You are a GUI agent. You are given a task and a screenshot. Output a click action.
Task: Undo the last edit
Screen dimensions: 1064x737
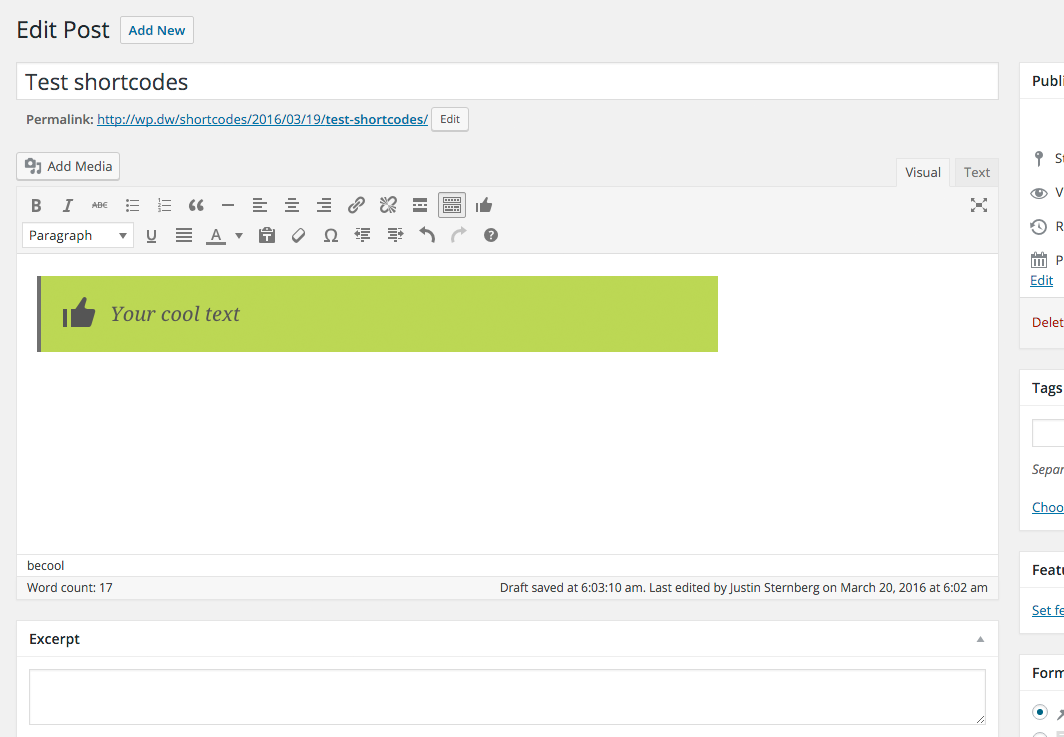pyautogui.click(x=427, y=235)
